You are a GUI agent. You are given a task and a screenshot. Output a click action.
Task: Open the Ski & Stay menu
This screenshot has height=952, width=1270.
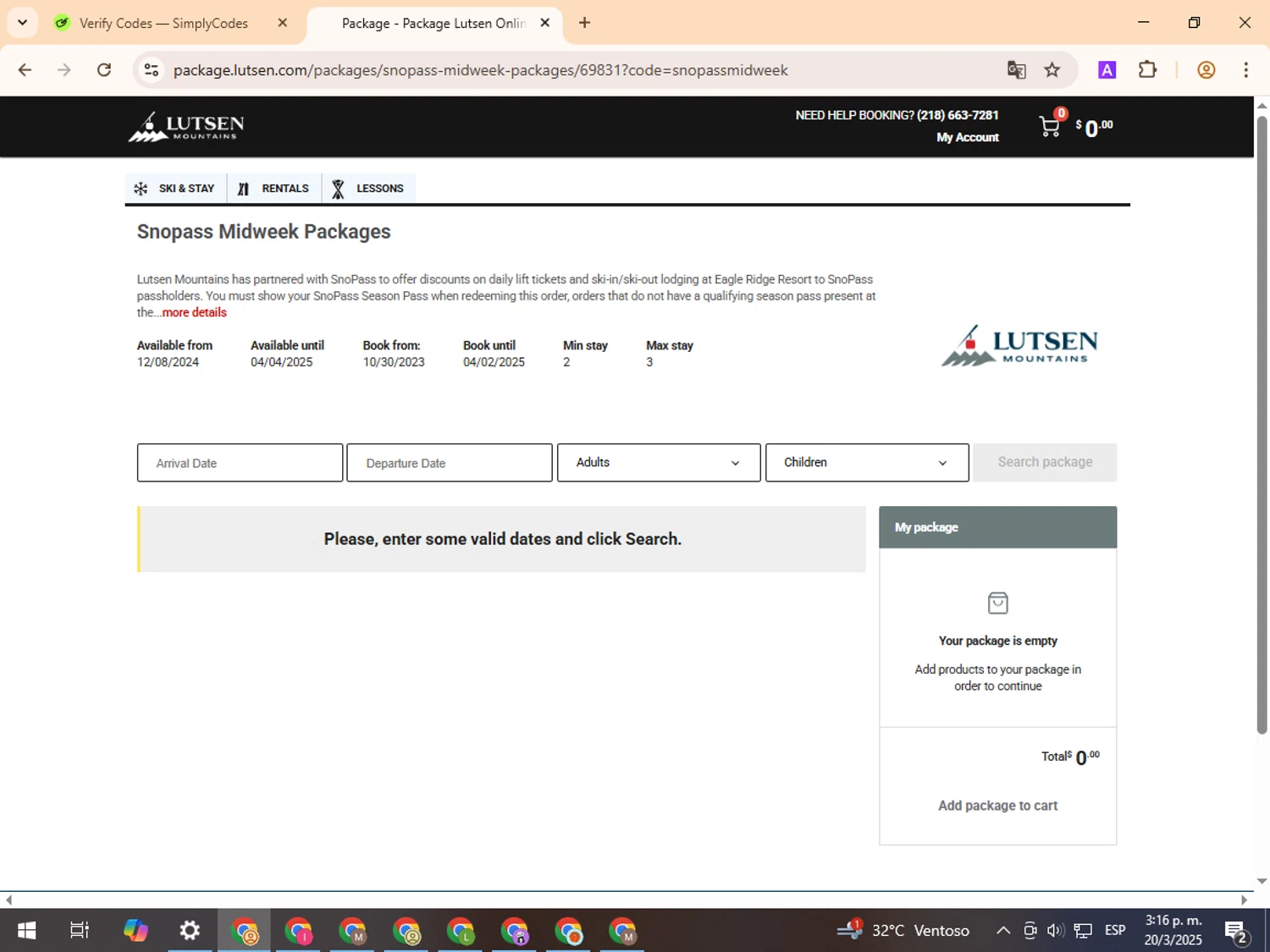[x=175, y=189]
